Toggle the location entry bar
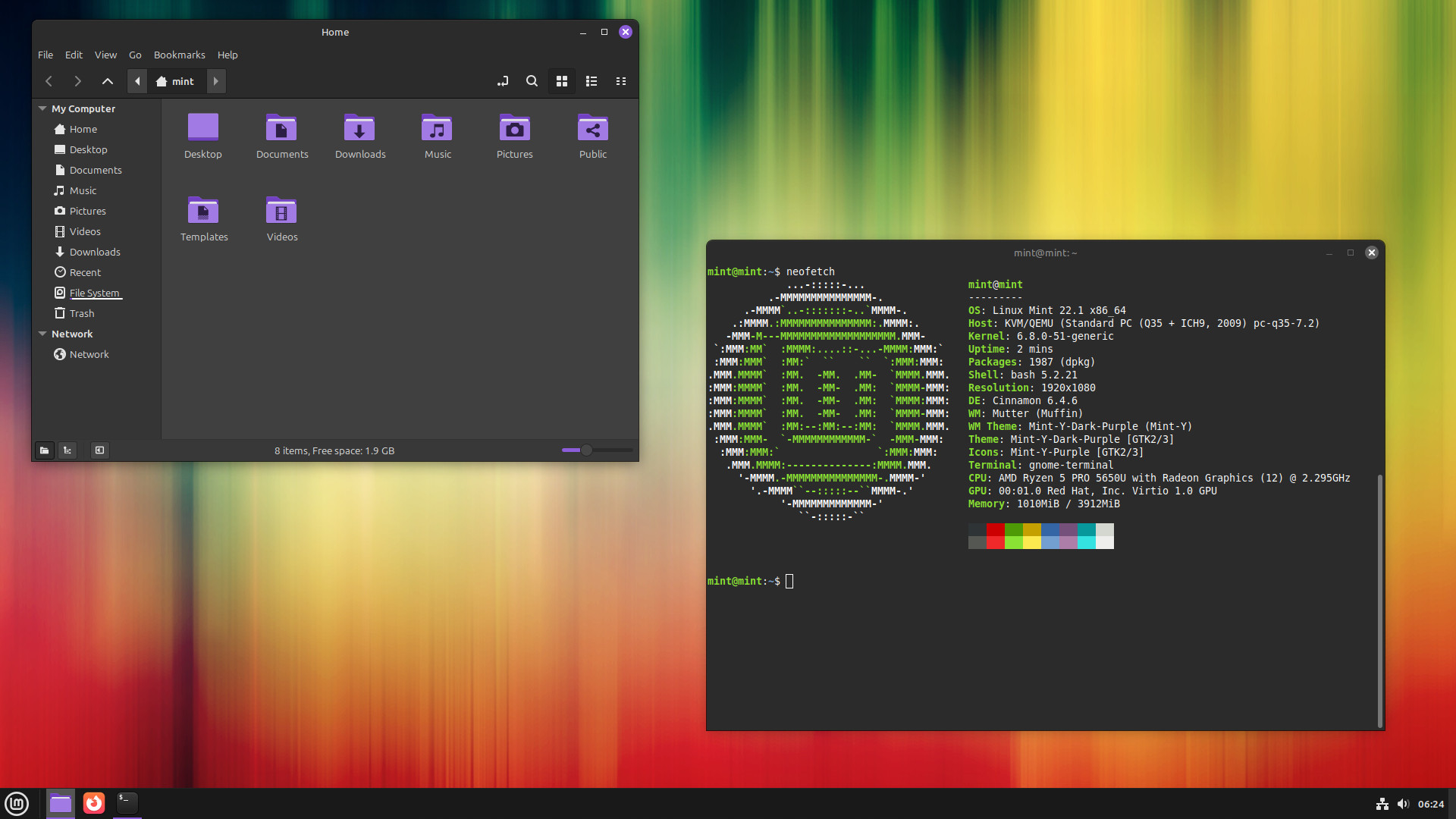 (x=503, y=81)
